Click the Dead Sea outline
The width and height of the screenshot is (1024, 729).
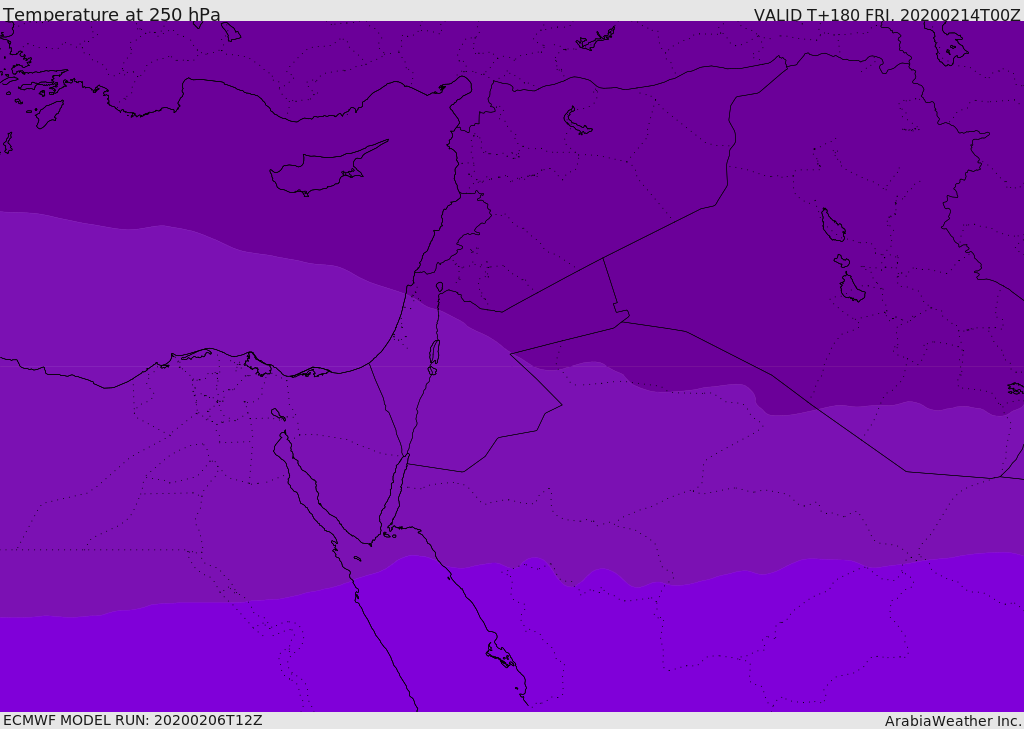click(434, 353)
